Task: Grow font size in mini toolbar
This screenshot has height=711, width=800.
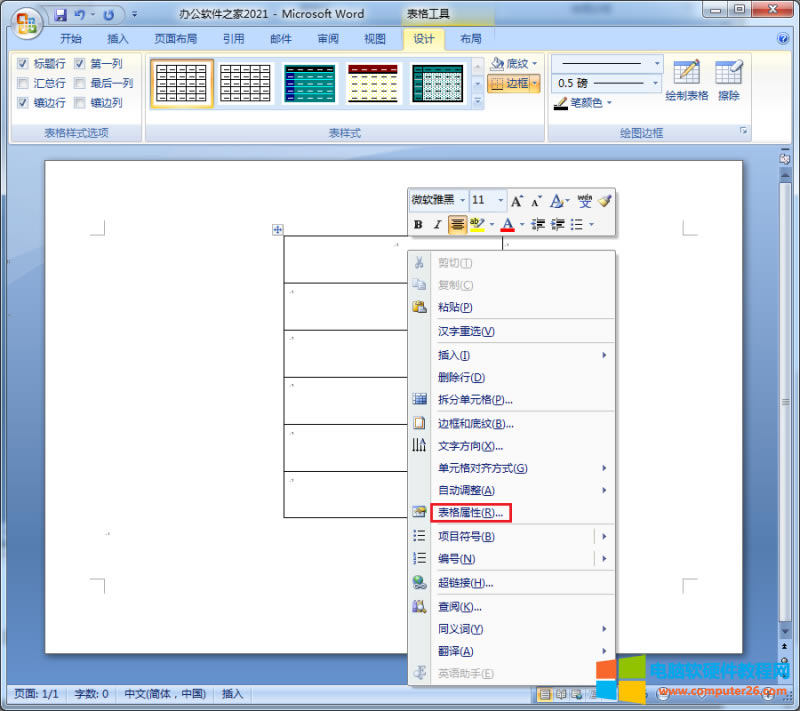Action: pyautogui.click(x=517, y=201)
